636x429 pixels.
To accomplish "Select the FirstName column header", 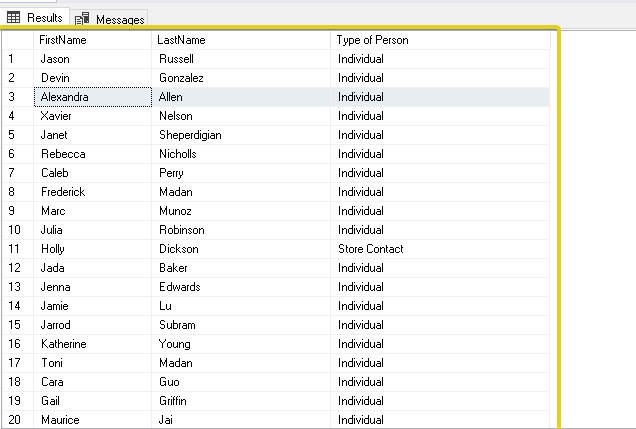I will pyautogui.click(x=92, y=40).
